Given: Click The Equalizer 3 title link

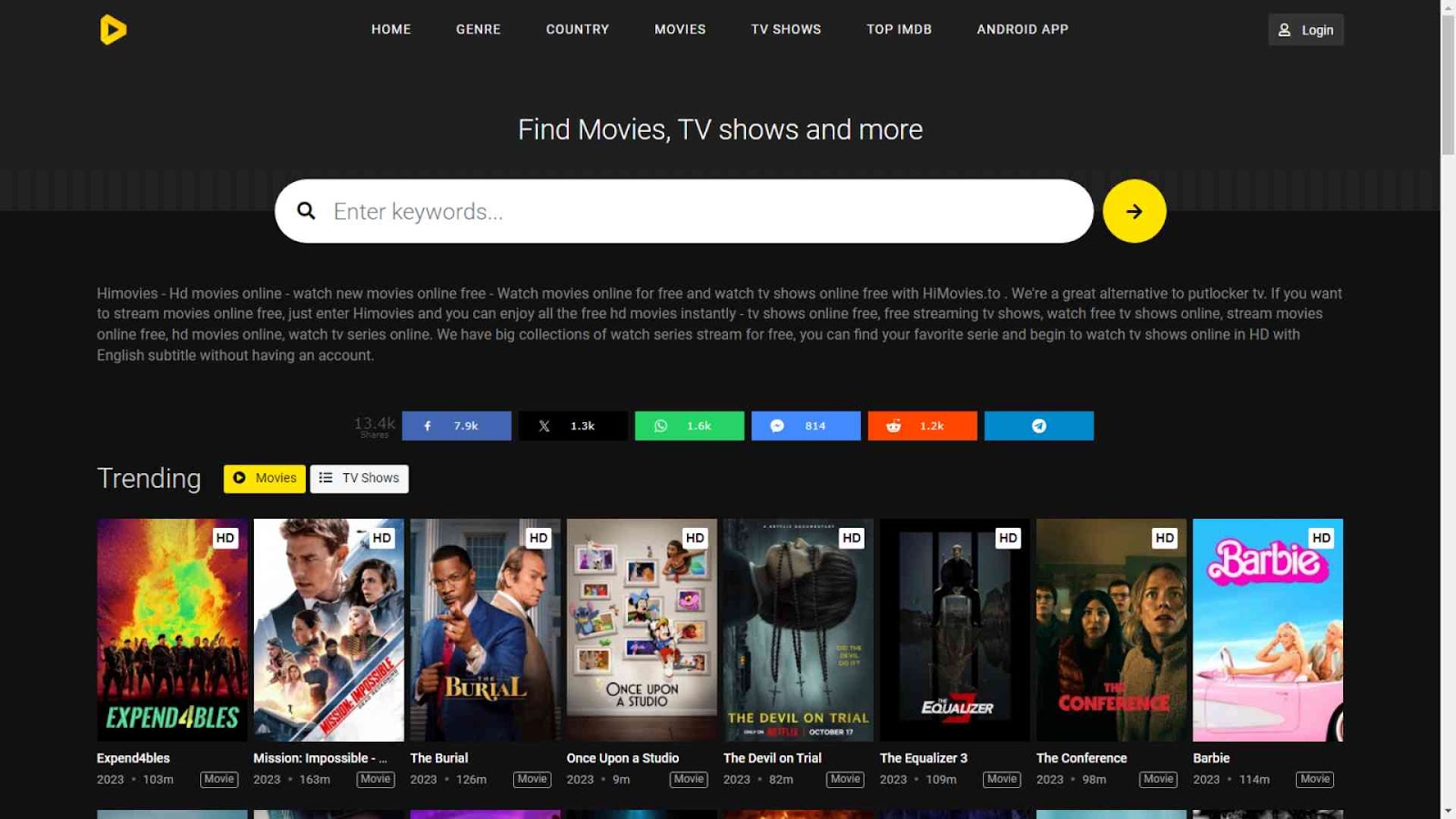Looking at the screenshot, I should (924, 758).
